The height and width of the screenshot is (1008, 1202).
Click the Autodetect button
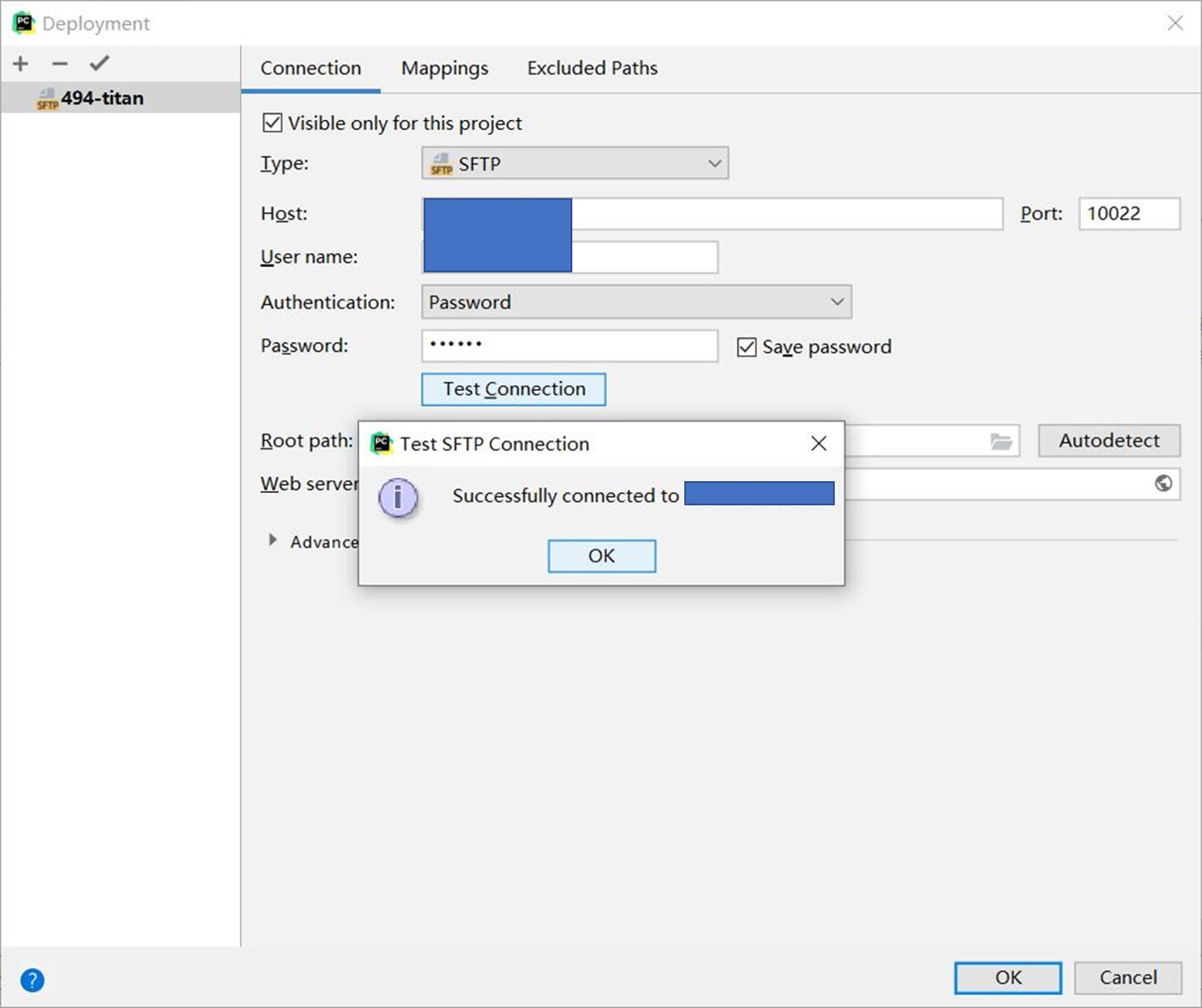click(1109, 440)
